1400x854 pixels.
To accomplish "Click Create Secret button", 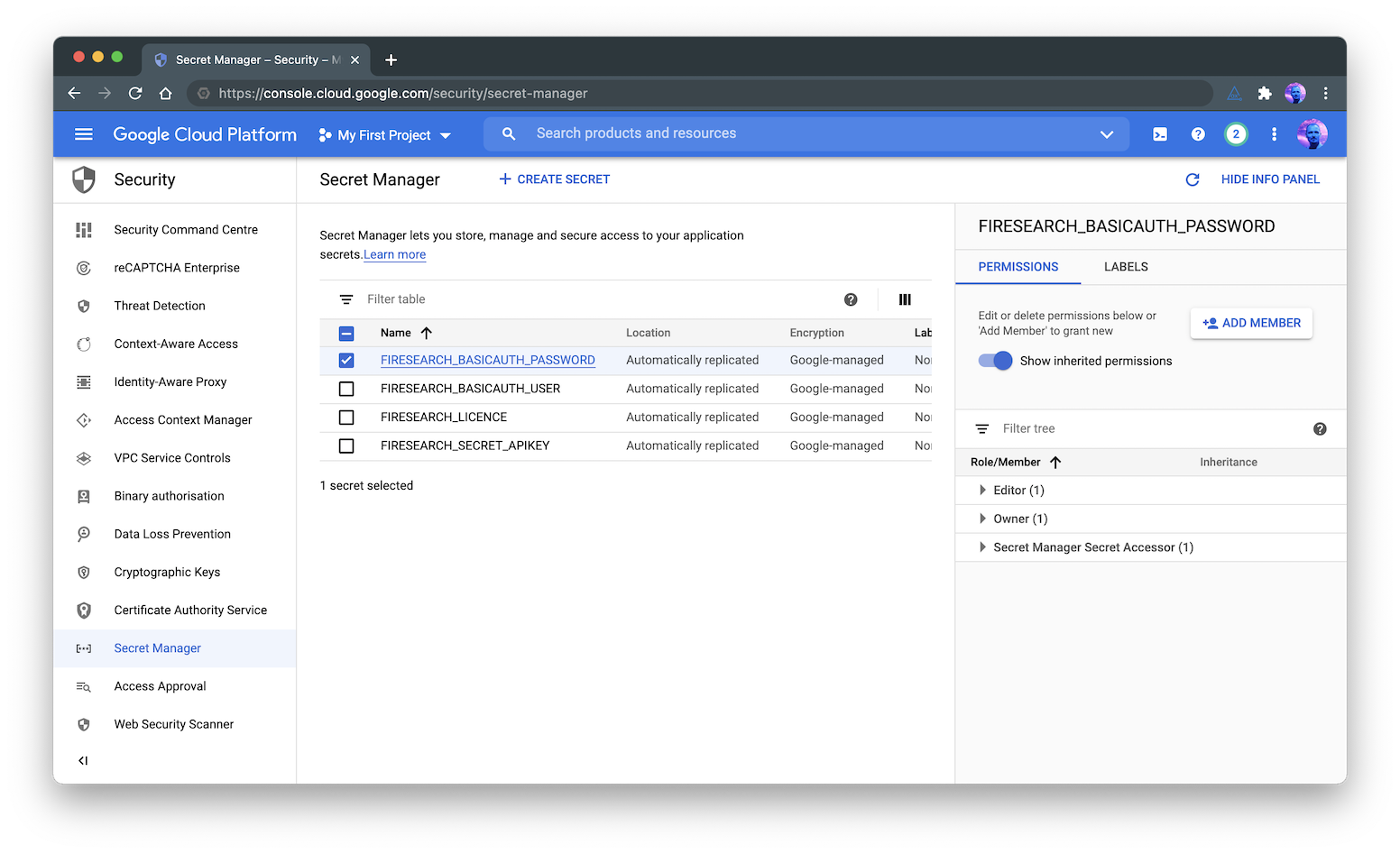I will pyautogui.click(x=555, y=179).
